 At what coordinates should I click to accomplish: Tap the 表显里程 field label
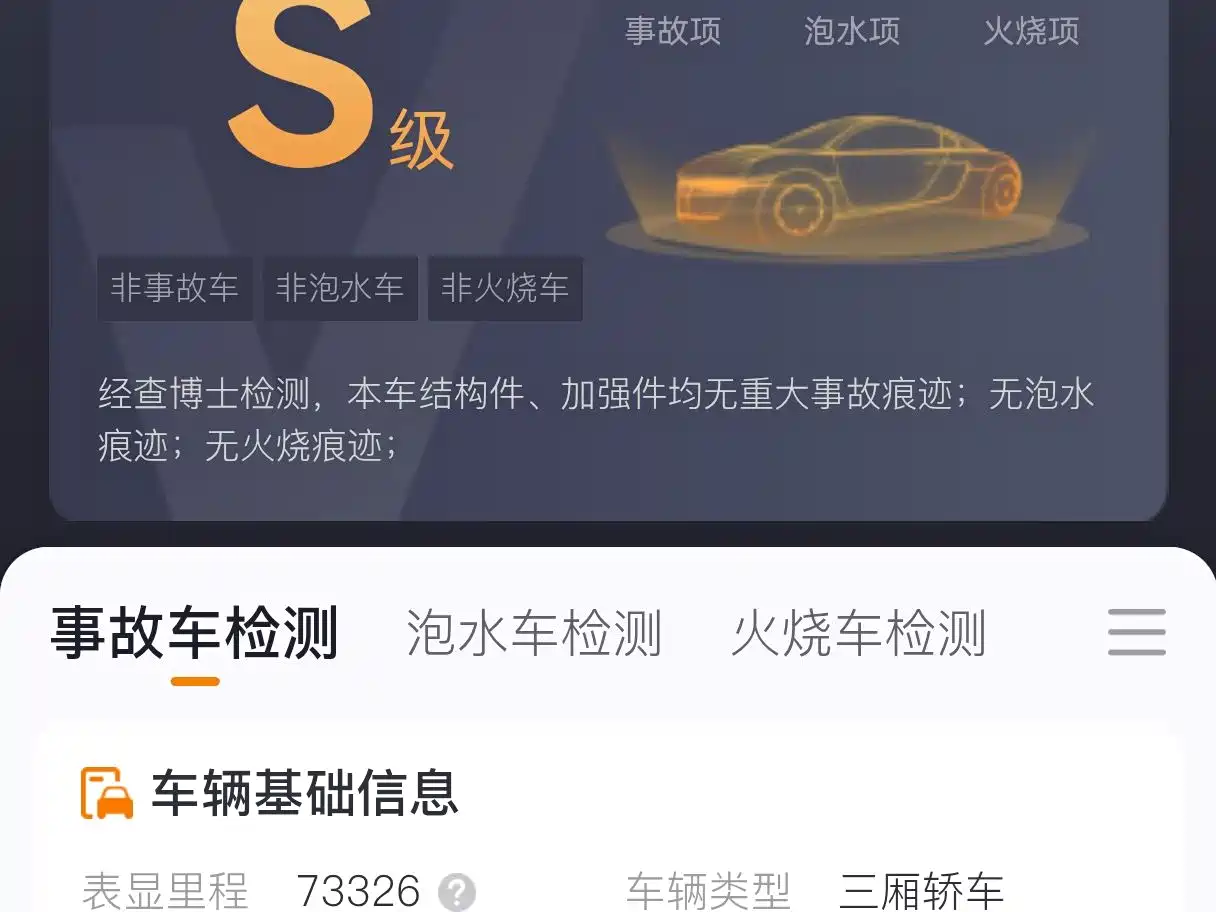click(165, 891)
